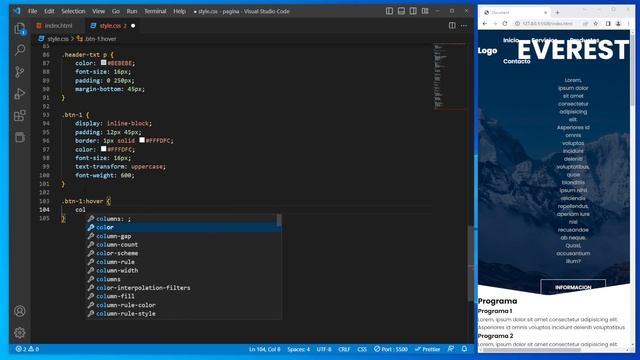640x360 pixels.
Task: Click browser address bar
Action: tap(551, 24)
